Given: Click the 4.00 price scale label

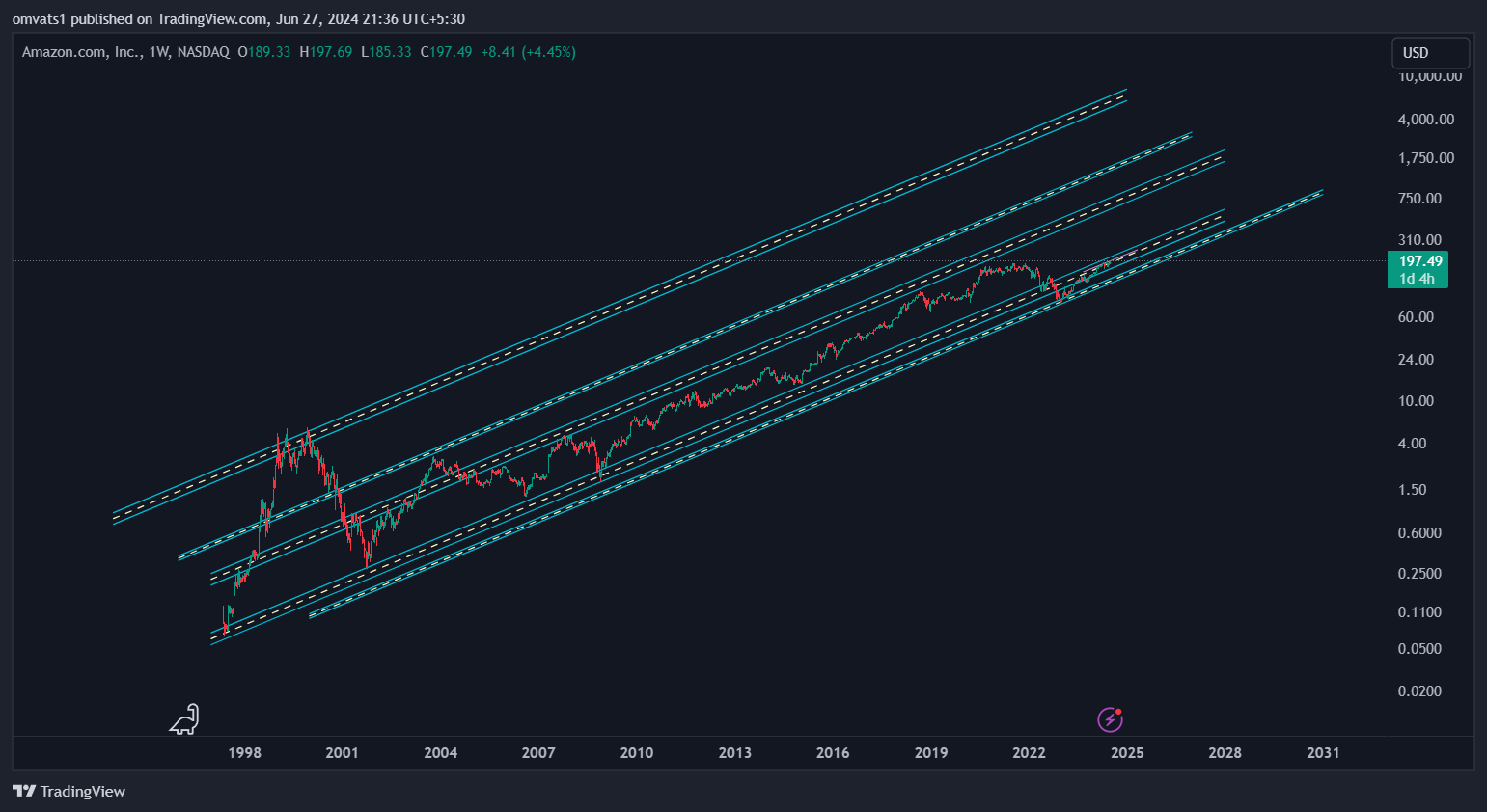Looking at the screenshot, I should pos(1413,444).
